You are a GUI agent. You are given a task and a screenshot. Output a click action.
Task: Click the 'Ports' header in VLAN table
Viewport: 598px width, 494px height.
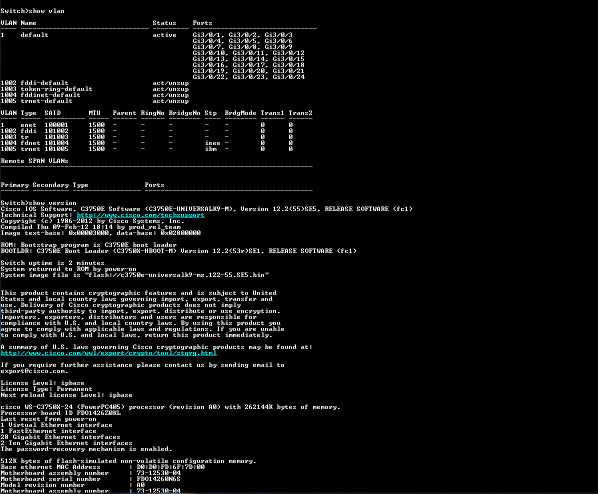202,23
